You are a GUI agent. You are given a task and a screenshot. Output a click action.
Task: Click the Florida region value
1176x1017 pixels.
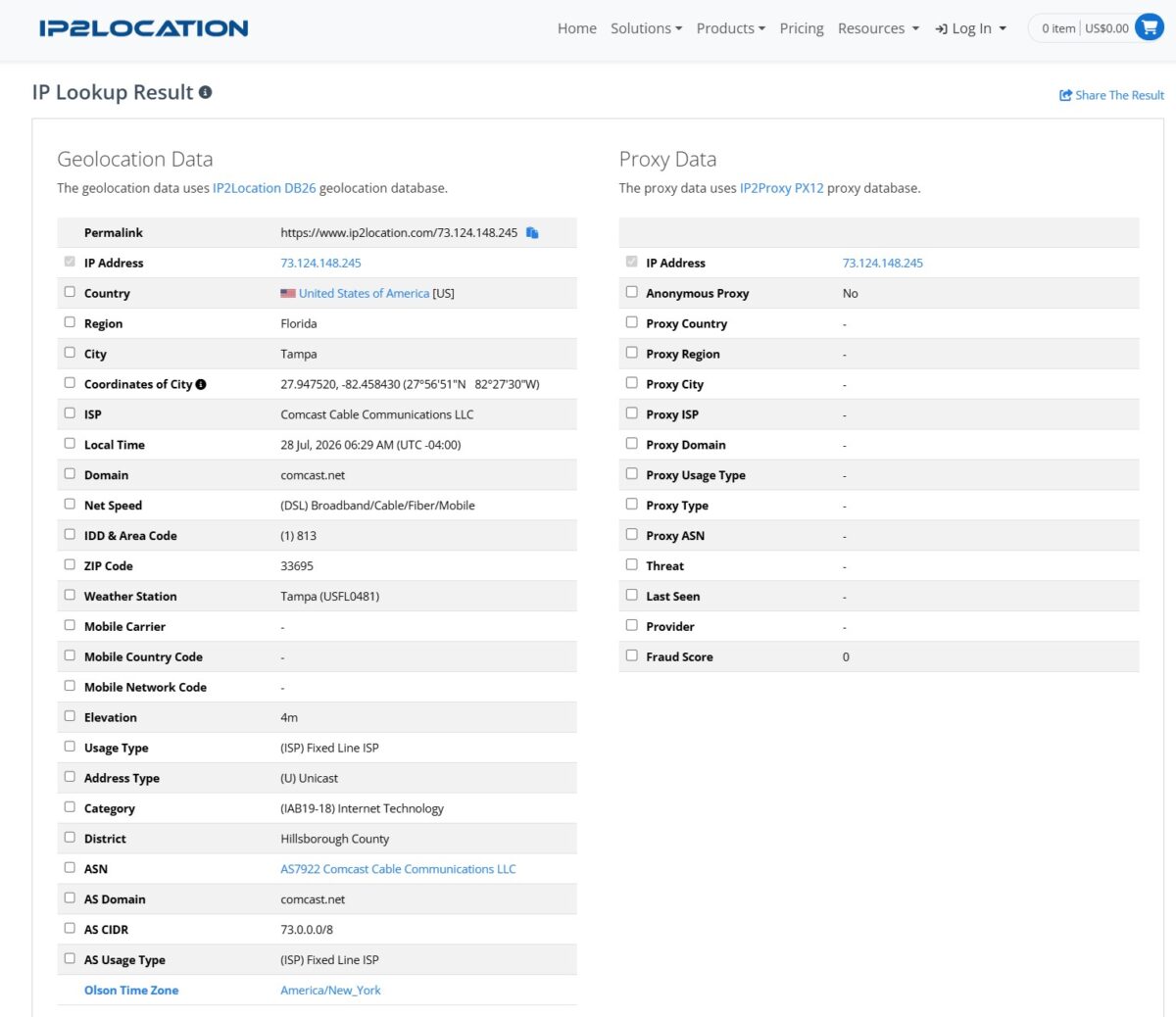[x=299, y=323]
